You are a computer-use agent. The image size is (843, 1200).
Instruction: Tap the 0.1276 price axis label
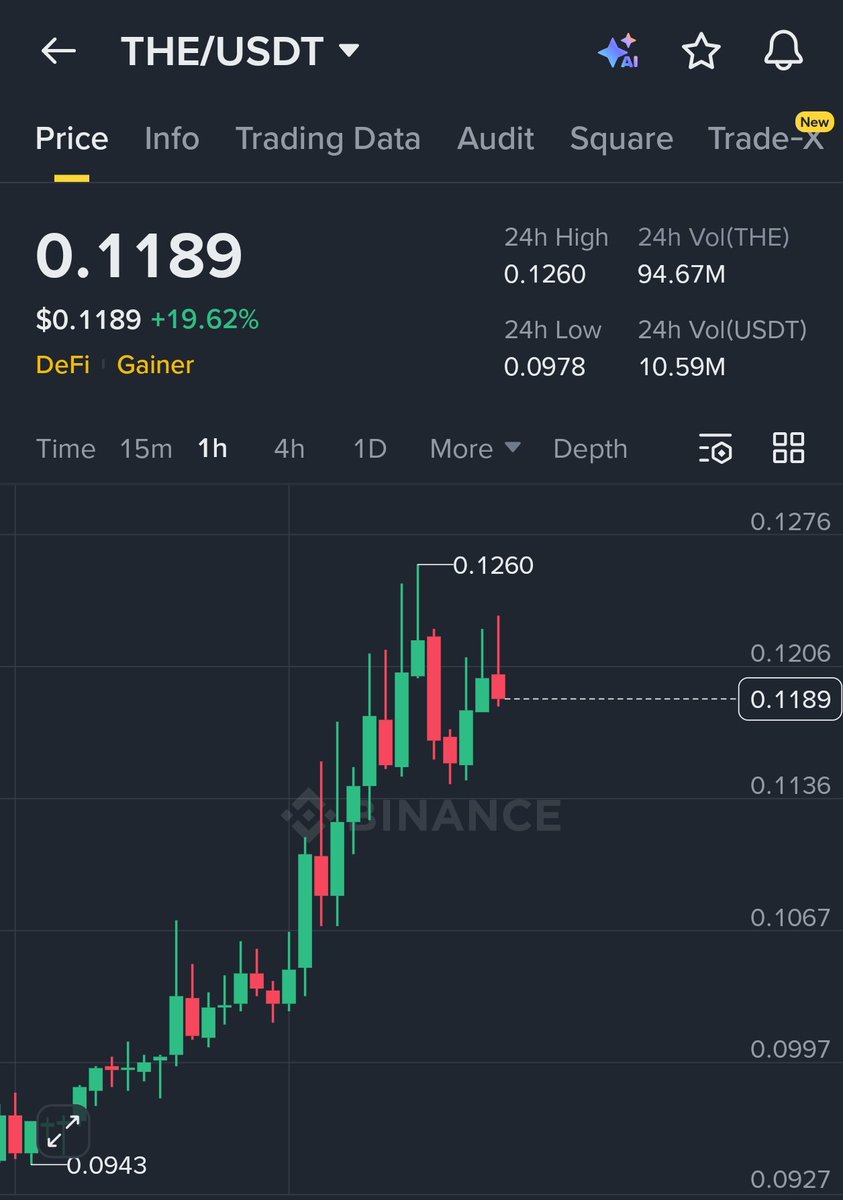pyautogui.click(x=791, y=521)
